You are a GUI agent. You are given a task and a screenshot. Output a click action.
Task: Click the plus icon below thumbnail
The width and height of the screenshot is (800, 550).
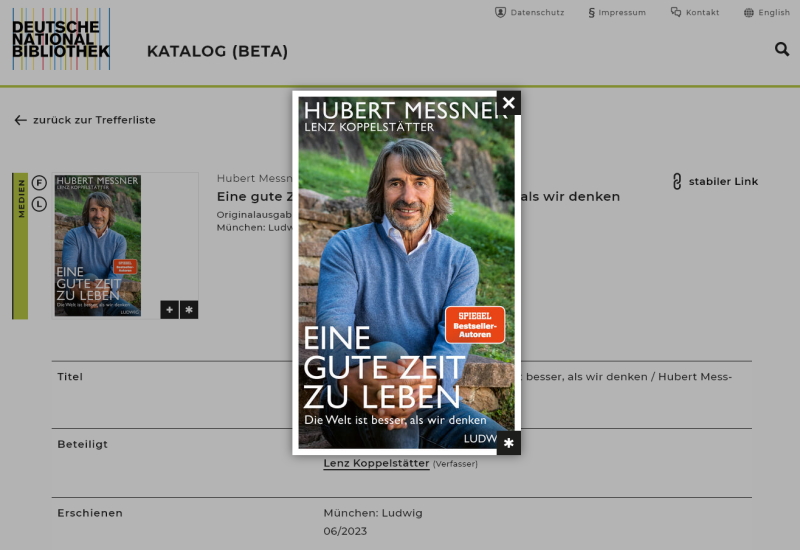coord(169,310)
